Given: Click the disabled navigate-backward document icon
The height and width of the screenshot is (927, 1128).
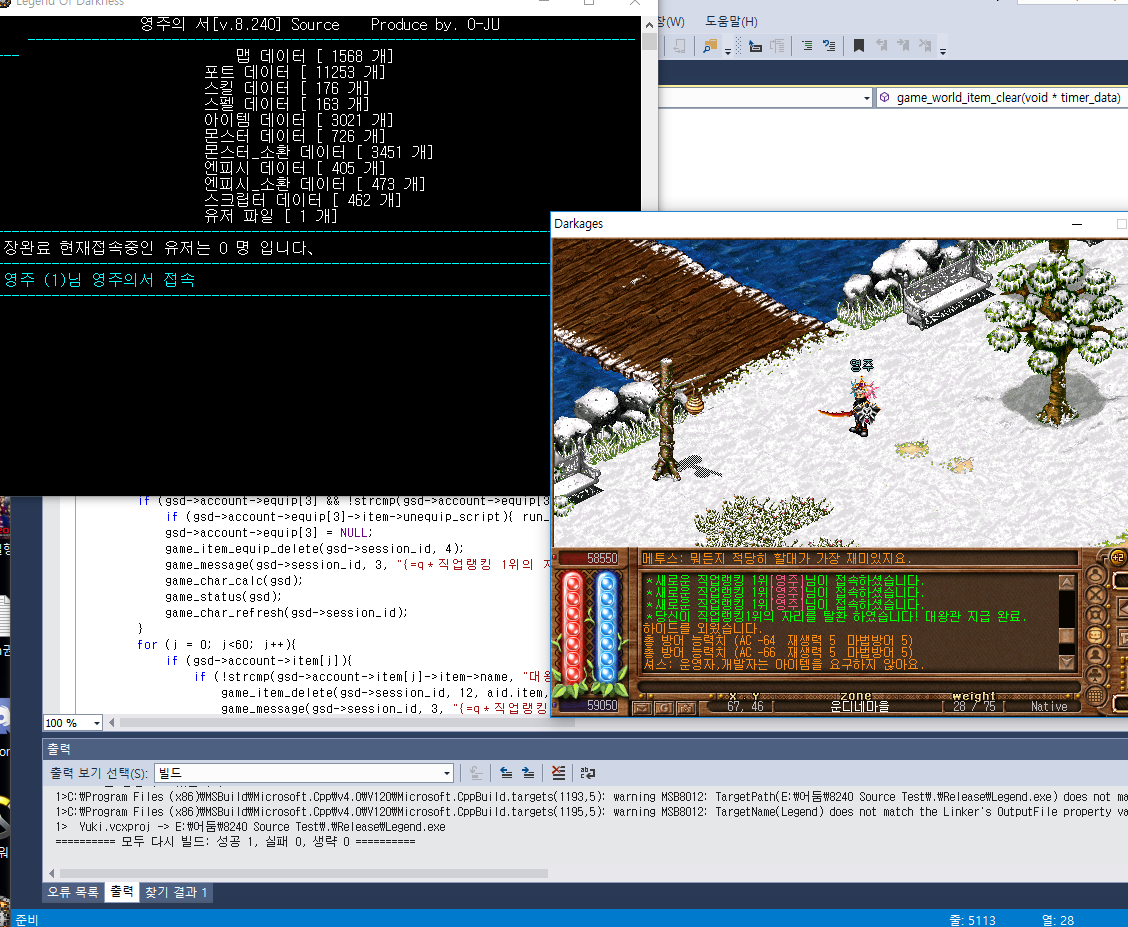Looking at the screenshot, I should coord(679,46).
